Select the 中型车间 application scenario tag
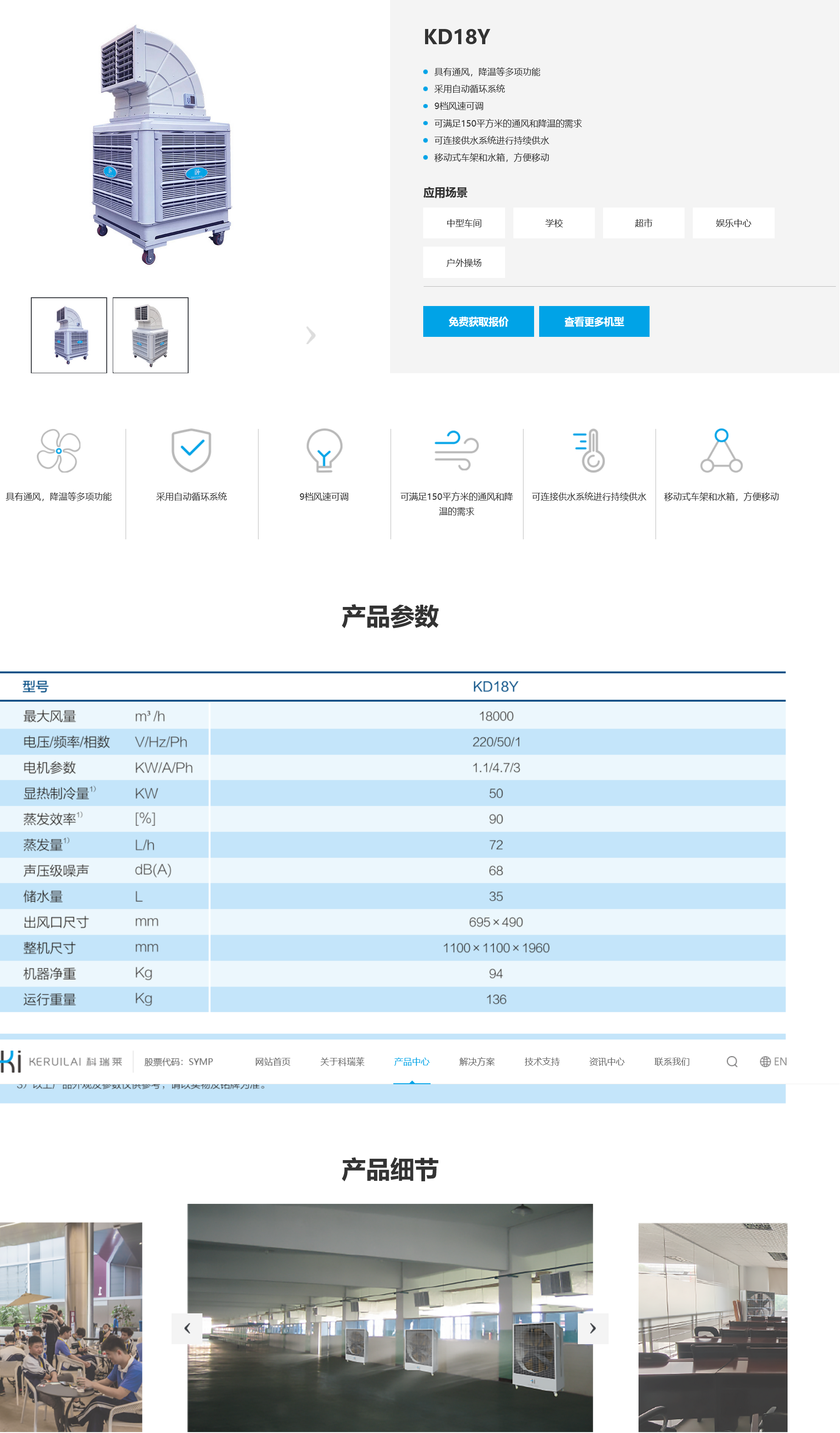Screen dimensions: 840x1433 click(464, 223)
